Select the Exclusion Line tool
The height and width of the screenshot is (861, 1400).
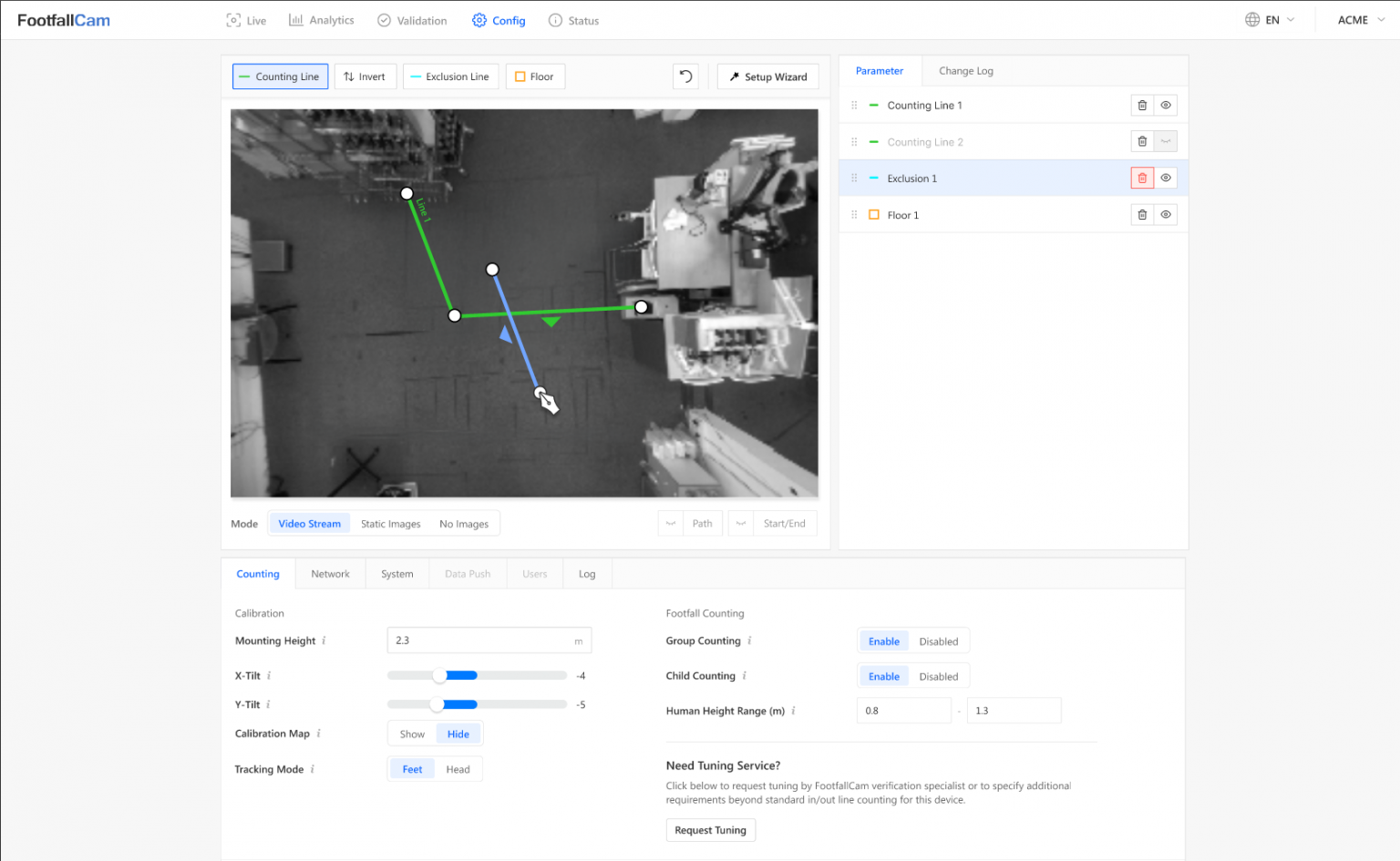(x=450, y=77)
